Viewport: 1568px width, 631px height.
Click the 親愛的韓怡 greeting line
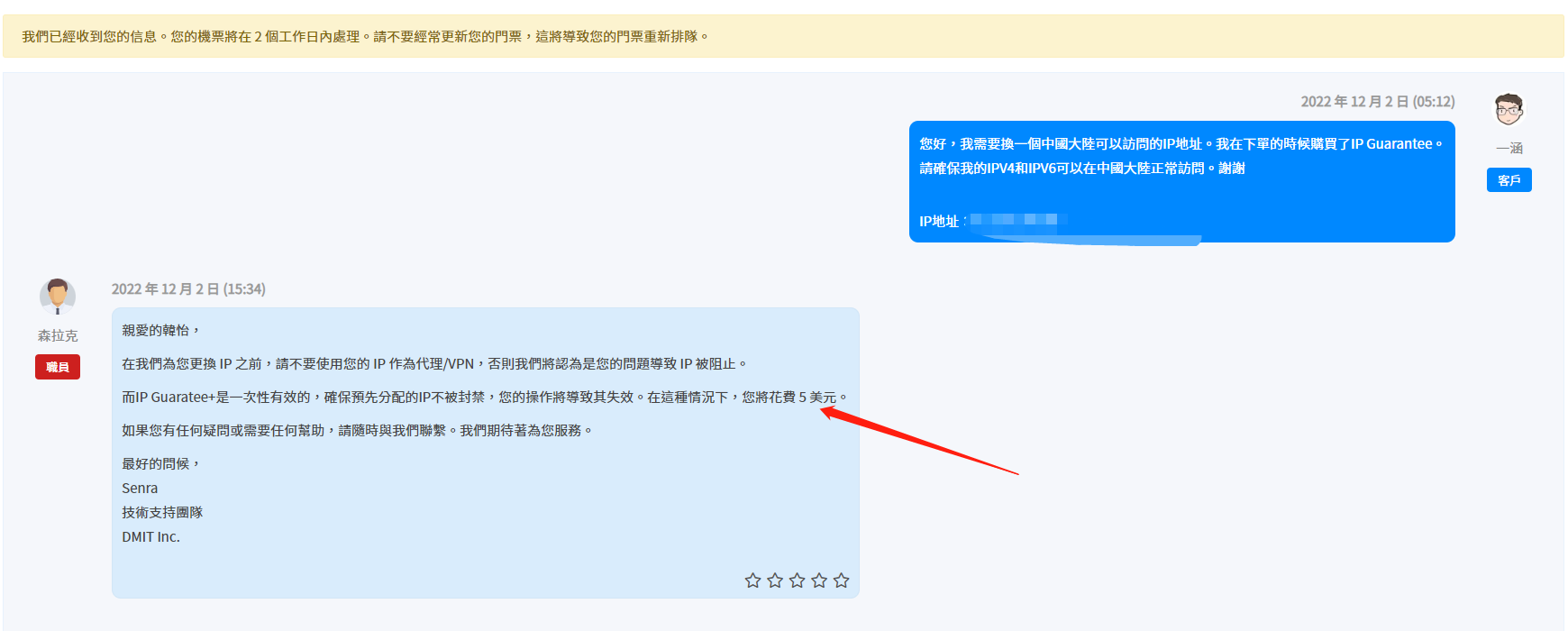coord(160,331)
